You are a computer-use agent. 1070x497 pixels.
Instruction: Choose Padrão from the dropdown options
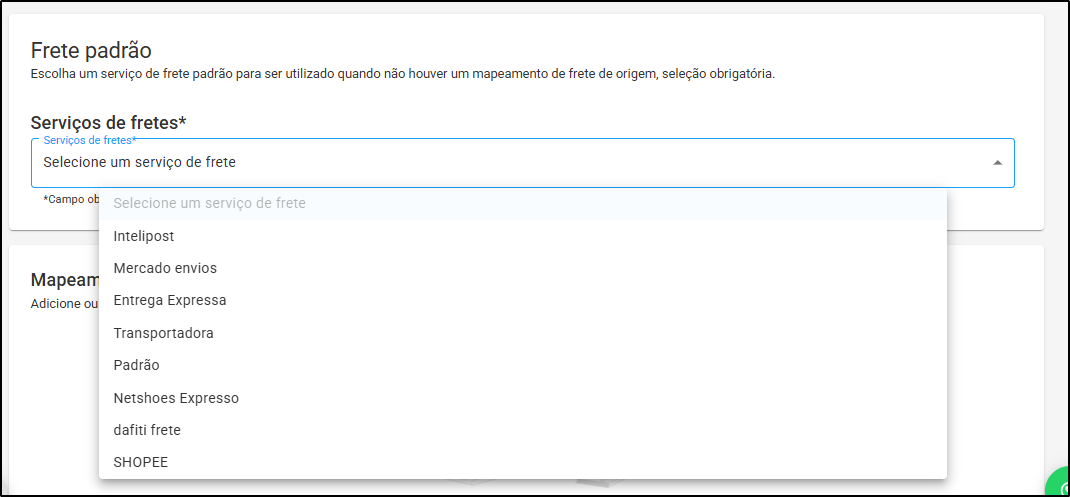click(523, 365)
